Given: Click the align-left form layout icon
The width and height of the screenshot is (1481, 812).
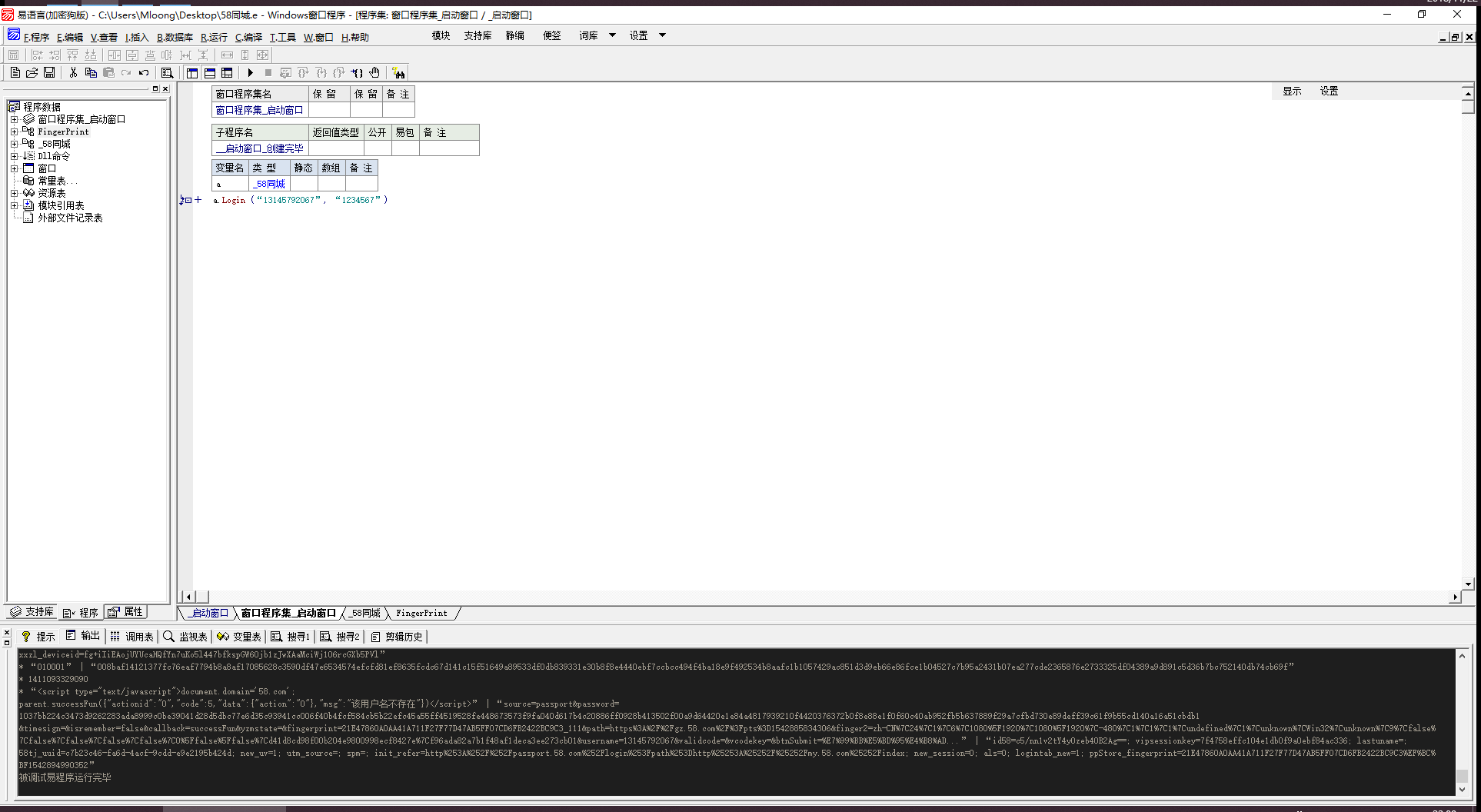Looking at the screenshot, I should (37, 55).
